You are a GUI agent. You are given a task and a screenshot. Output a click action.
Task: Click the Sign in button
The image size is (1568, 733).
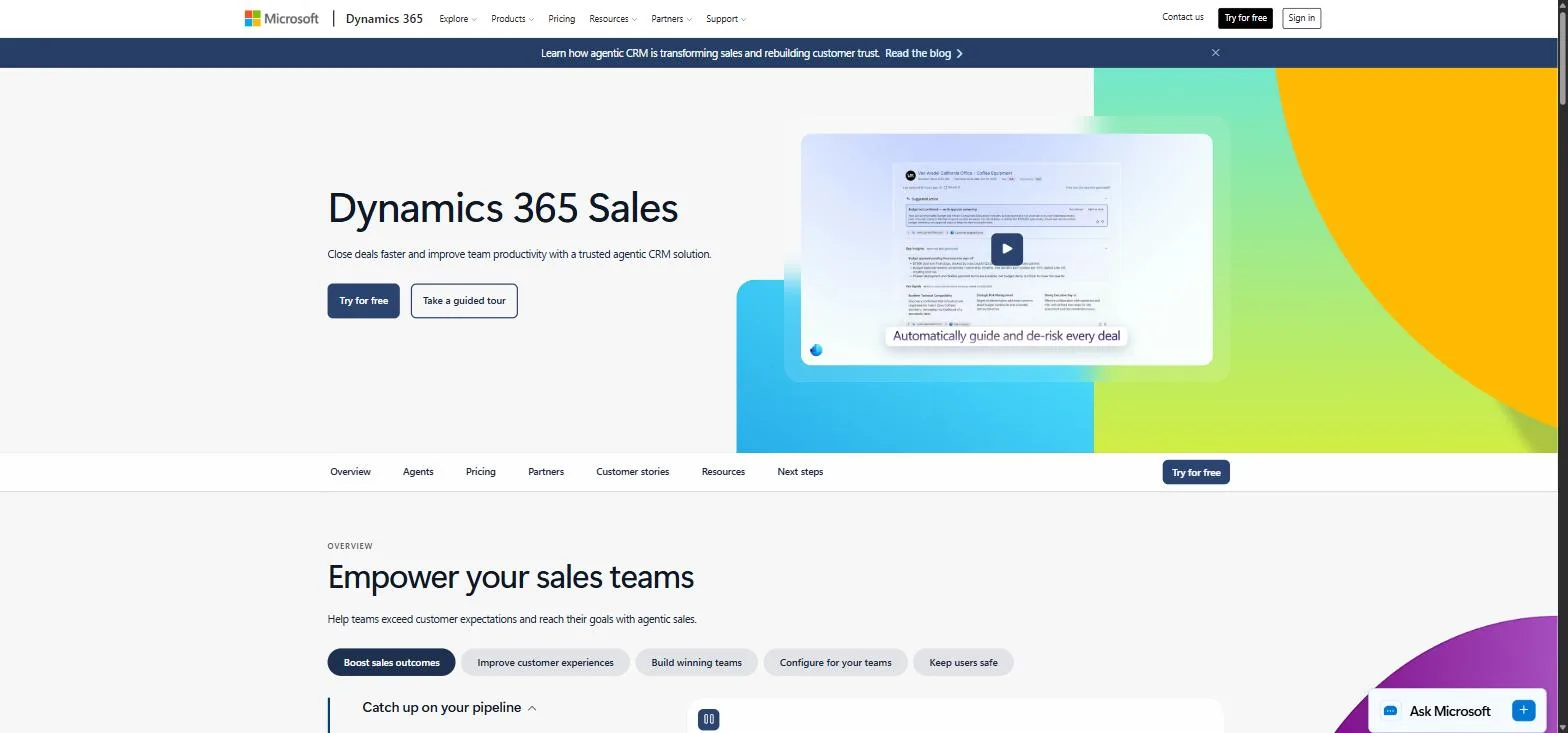[1301, 18]
